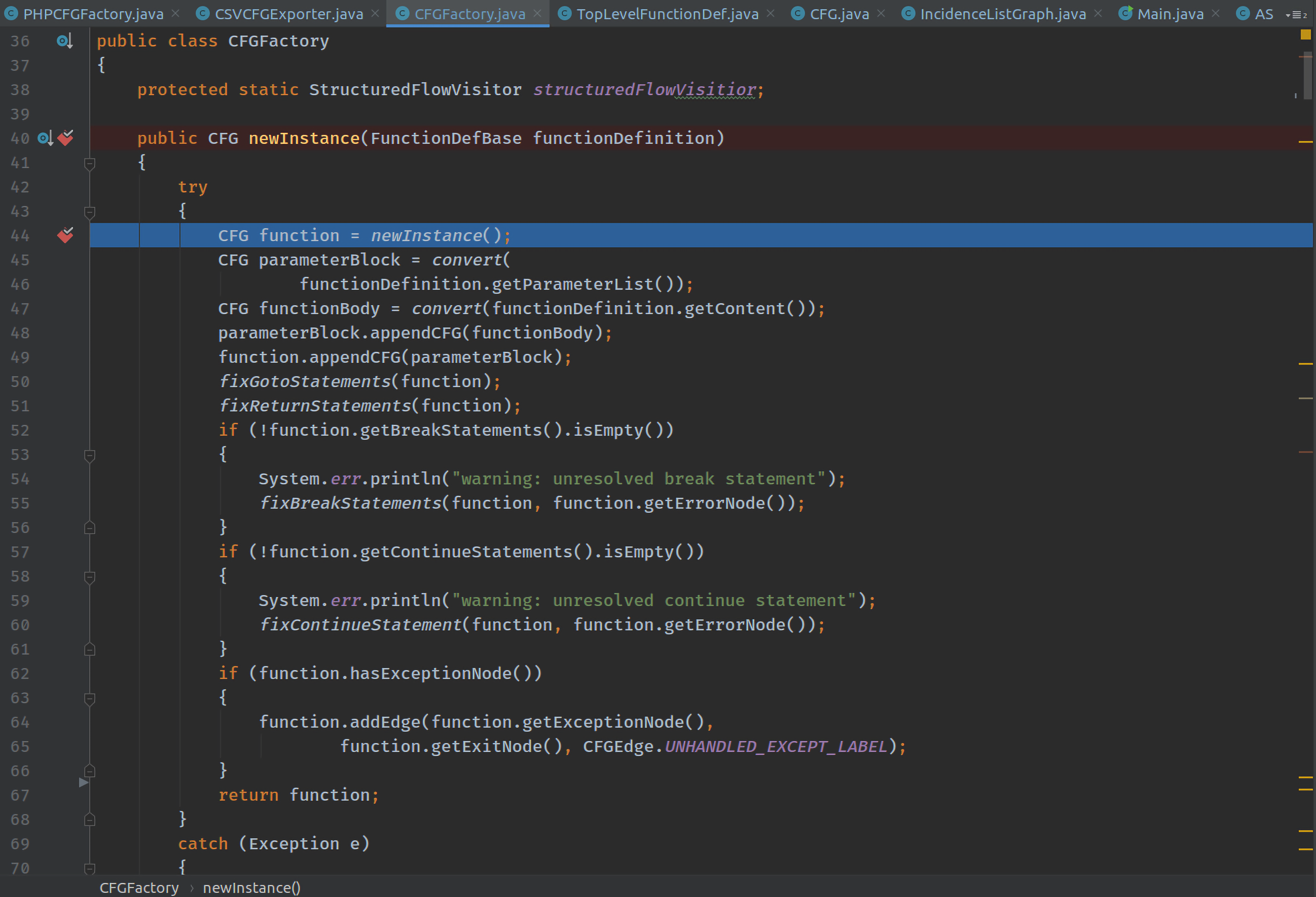The height and width of the screenshot is (897, 1316).
Task: Switch to the IncidenceListGraph.java tab
Action: click(1003, 14)
